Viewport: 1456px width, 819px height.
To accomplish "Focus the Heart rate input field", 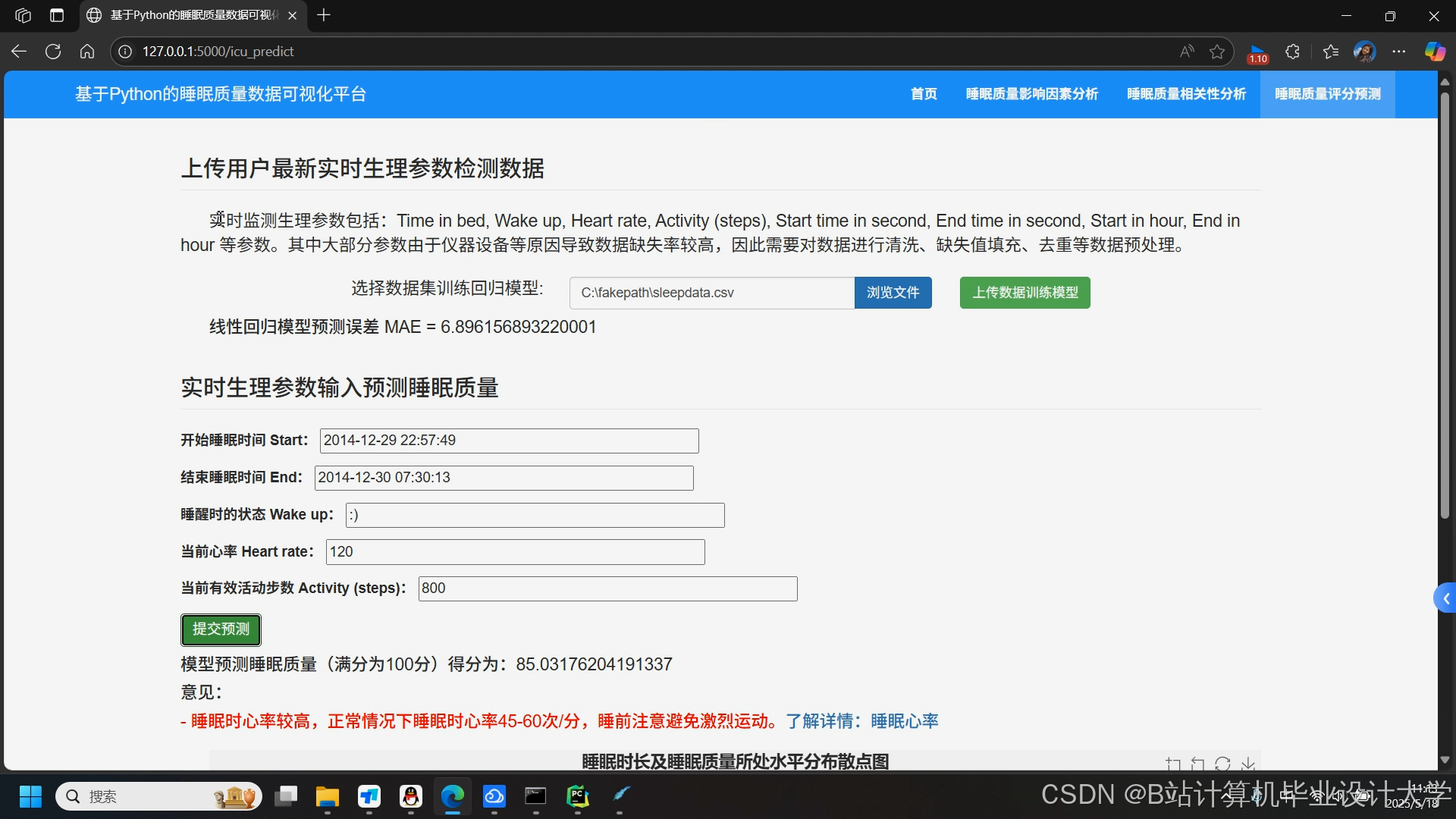I will pos(515,552).
